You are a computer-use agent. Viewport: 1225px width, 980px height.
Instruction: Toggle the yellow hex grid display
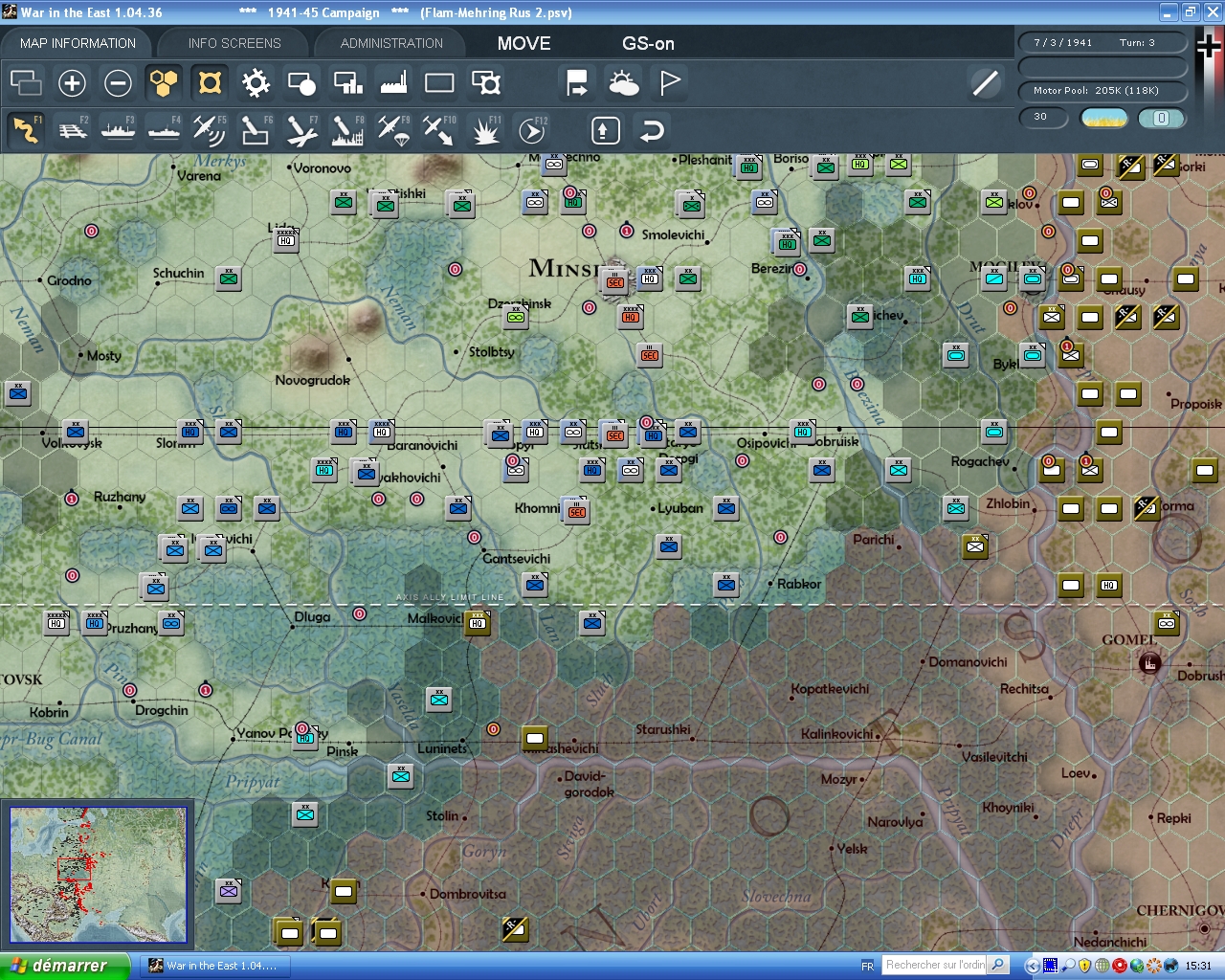tap(164, 83)
